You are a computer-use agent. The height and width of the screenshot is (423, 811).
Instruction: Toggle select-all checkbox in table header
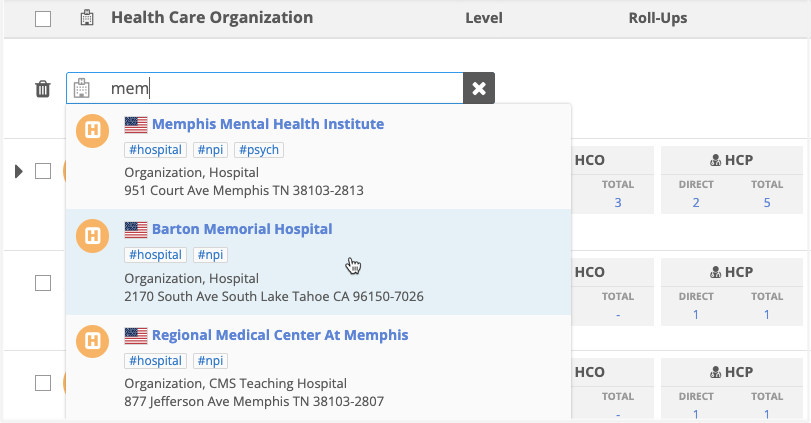43,18
